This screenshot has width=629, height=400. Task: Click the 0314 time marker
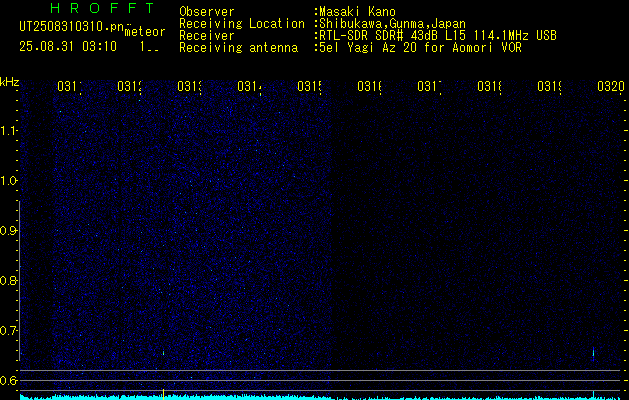[250, 86]
